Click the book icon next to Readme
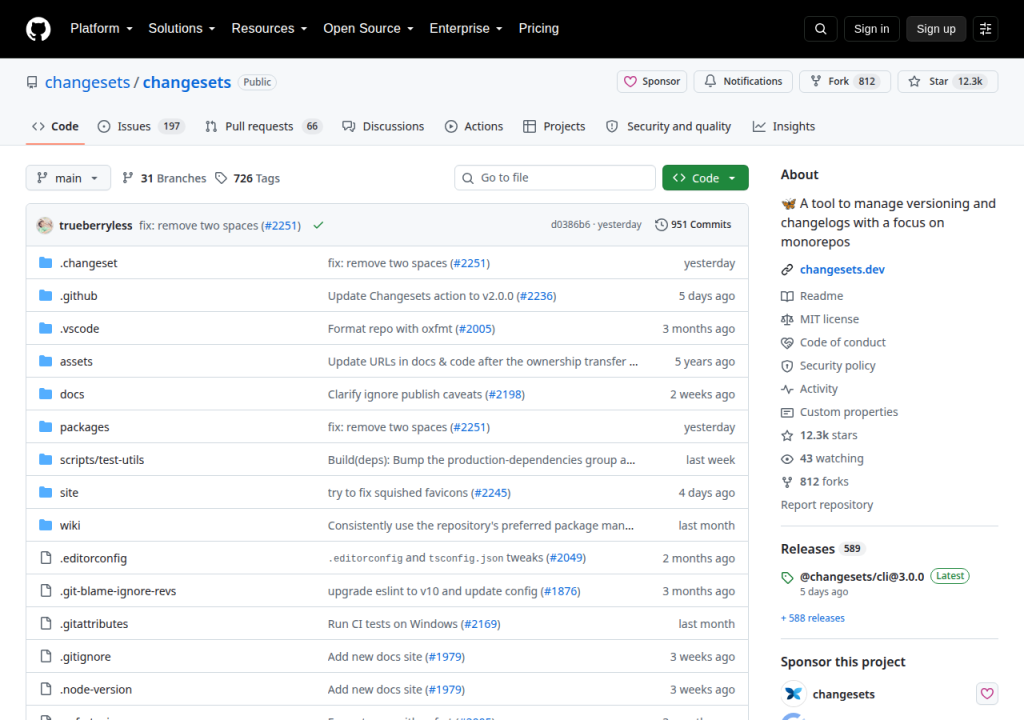The height and width of the screenshot is (720, 1024). pos(787,296)
